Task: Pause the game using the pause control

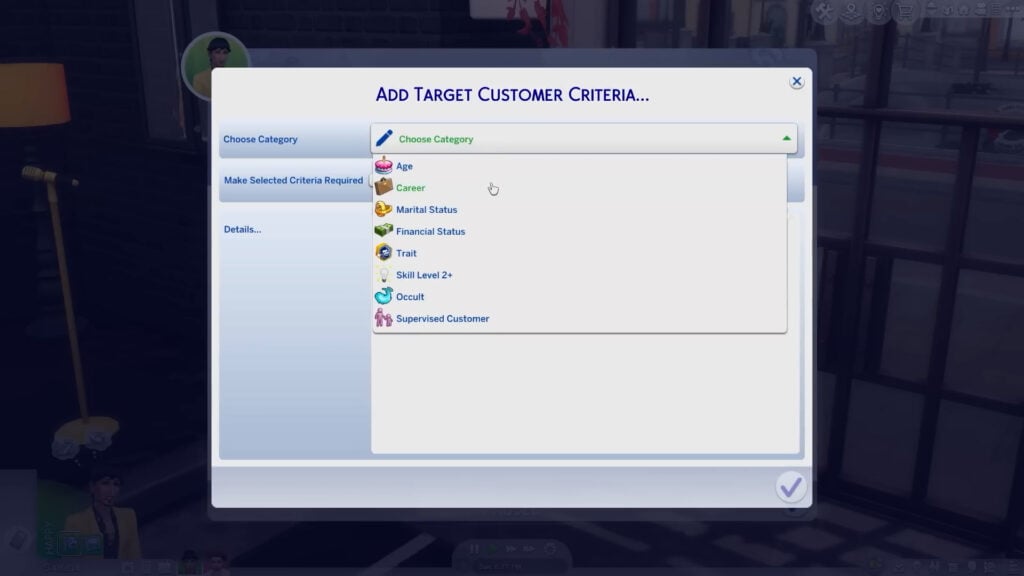Action: coord(475,549)
